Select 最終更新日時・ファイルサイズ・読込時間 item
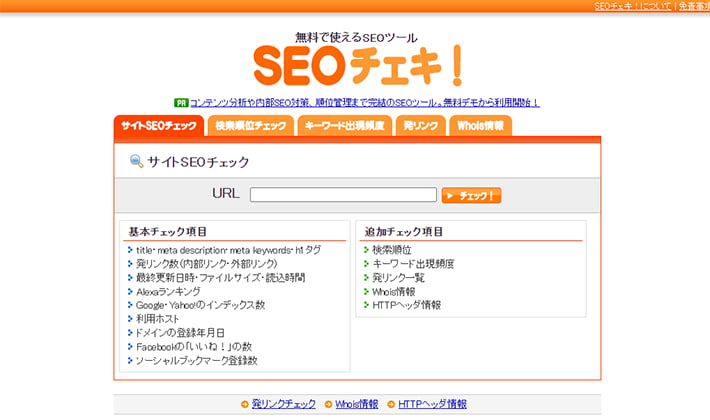Viewport: 710px width, 420px height. pos(221,277)
